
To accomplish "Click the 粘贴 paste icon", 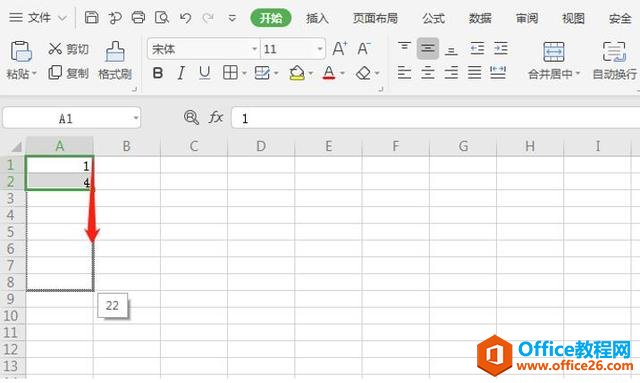I will [x=21, y=51].
